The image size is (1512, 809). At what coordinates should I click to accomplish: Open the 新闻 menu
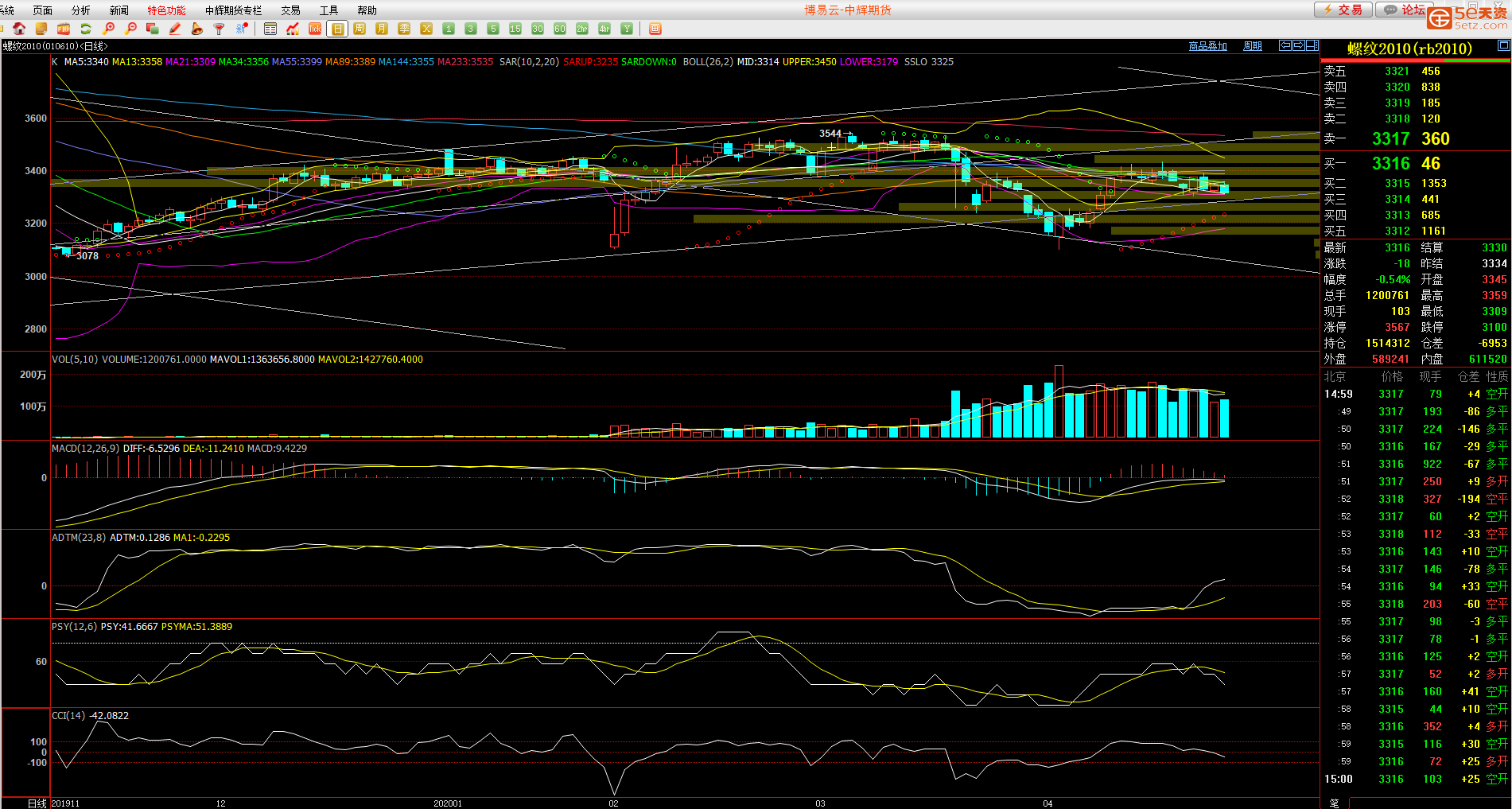(119, 10)
